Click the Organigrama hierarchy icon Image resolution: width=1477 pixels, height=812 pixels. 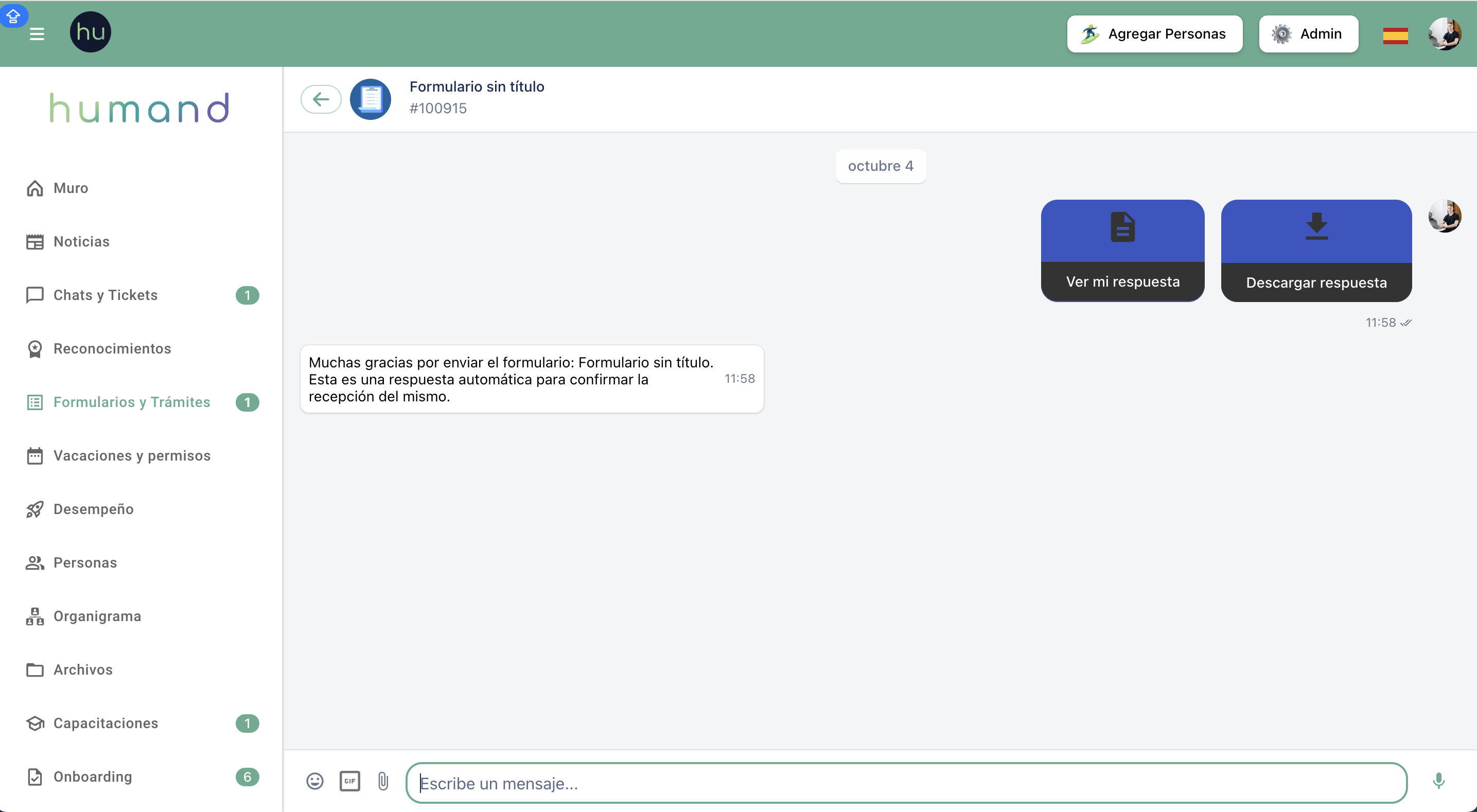35,616
